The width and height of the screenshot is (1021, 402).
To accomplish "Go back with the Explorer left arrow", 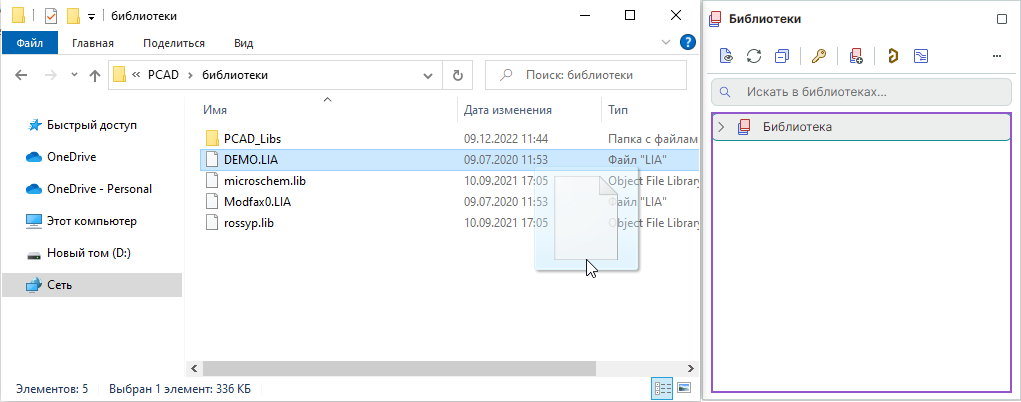I will coord(21,75).
